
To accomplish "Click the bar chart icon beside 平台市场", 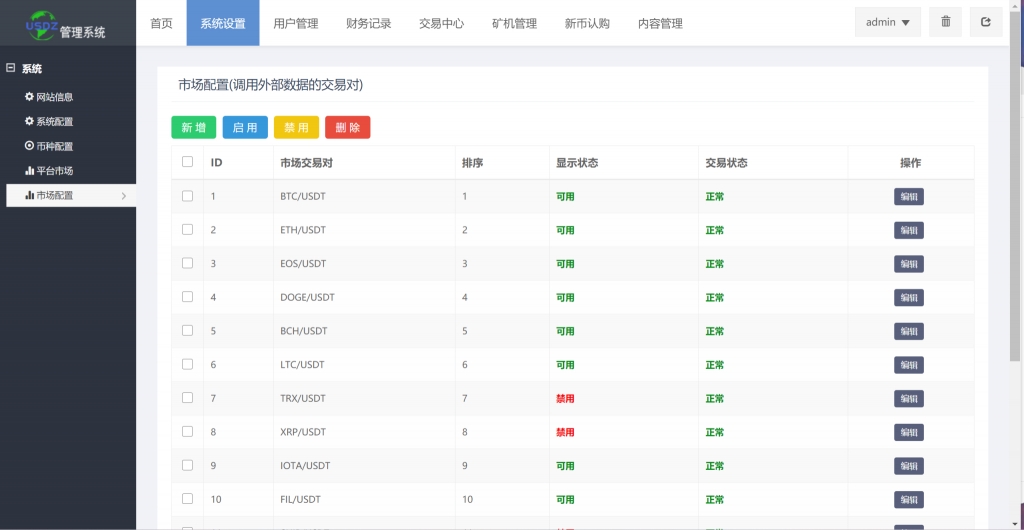I will click(29, 171).
